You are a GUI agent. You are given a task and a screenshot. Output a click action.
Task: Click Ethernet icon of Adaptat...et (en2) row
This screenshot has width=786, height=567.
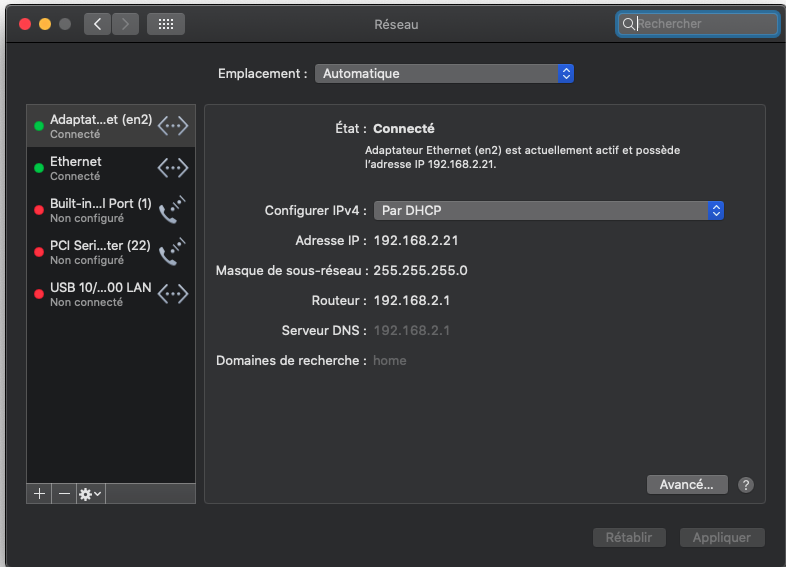[173, 125]
